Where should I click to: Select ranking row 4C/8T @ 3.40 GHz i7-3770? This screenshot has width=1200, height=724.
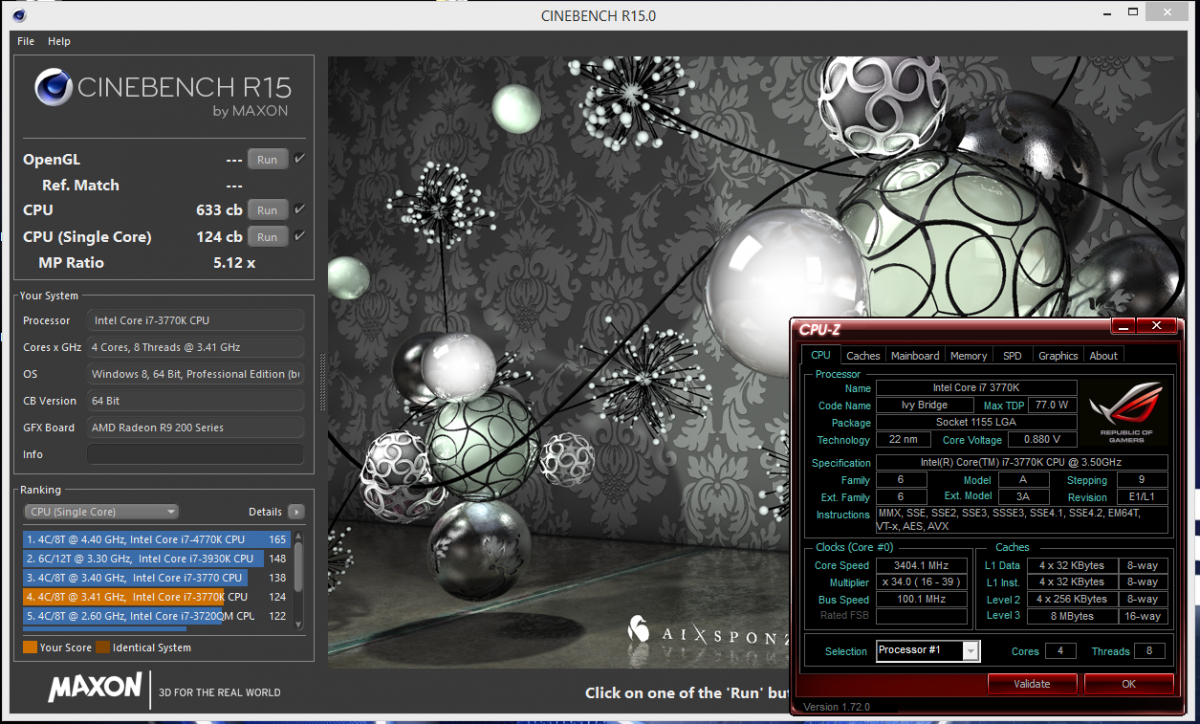(x=157, y=577)
